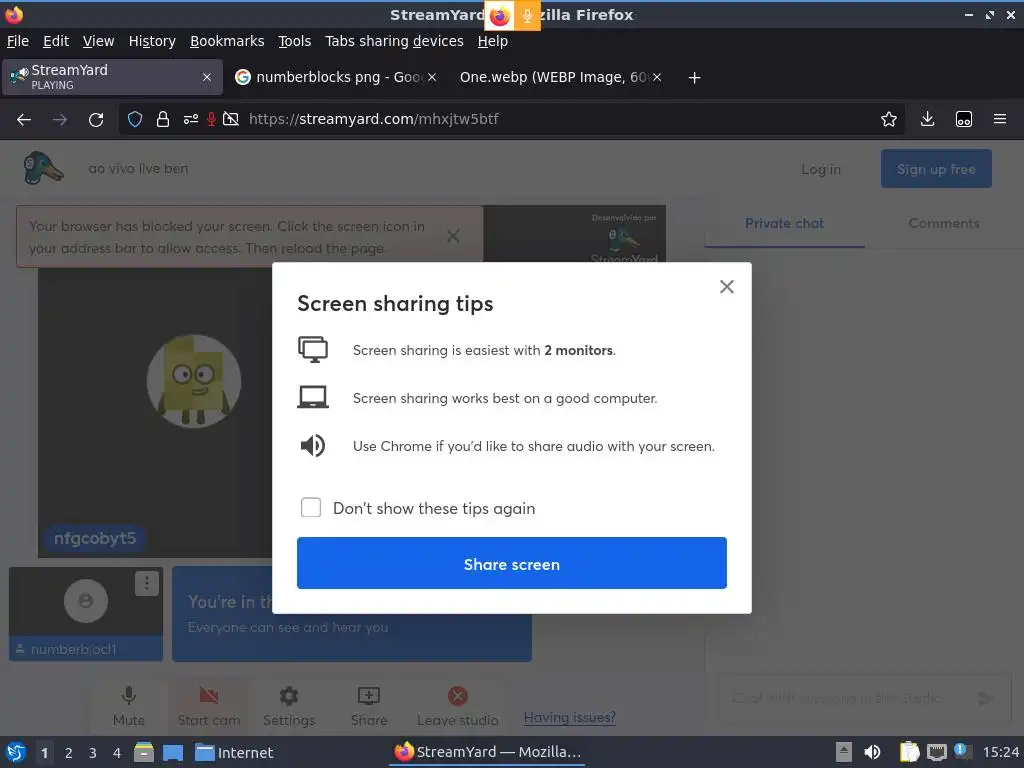Click the red microphone sharing indicator
The width and height of the screenshot is (1024, 768).
[211, 120]
